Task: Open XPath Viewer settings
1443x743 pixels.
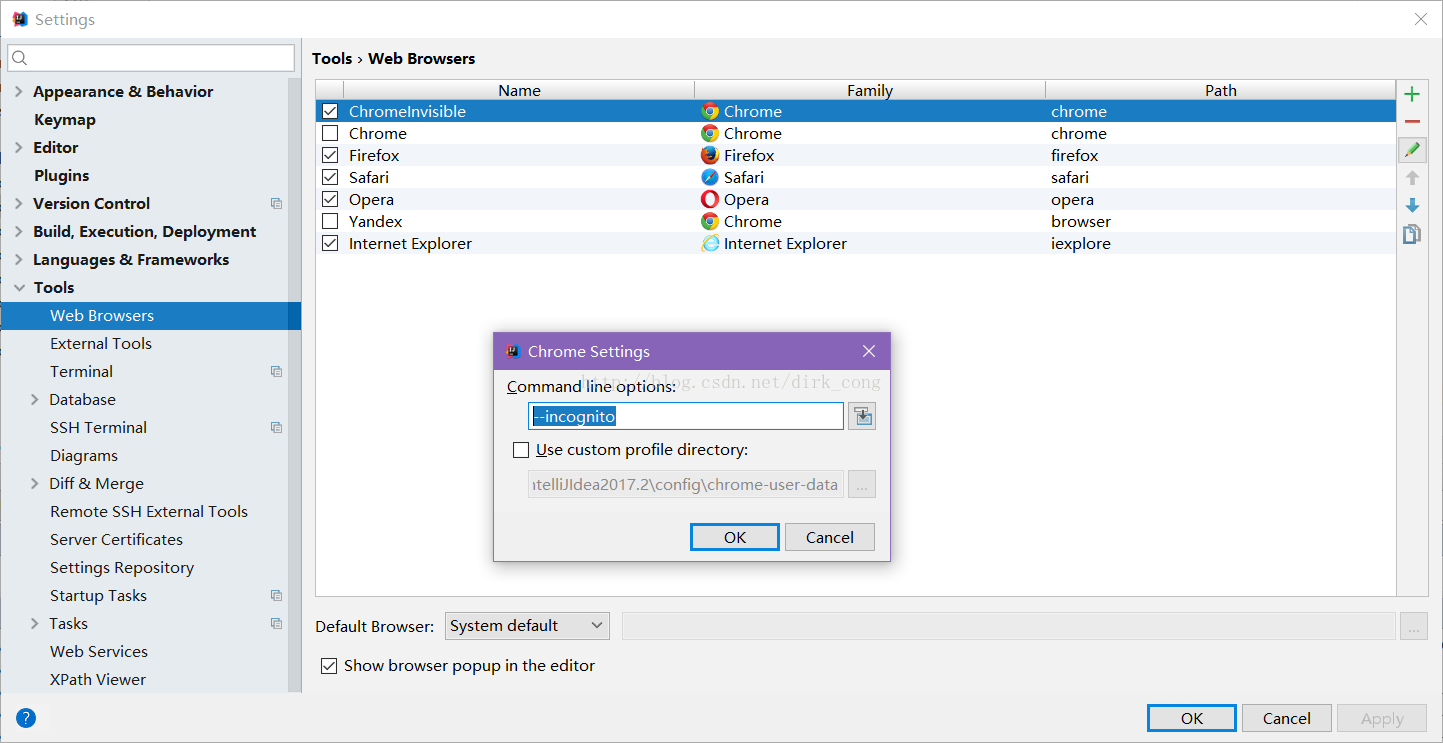Action: pos(98,679)
